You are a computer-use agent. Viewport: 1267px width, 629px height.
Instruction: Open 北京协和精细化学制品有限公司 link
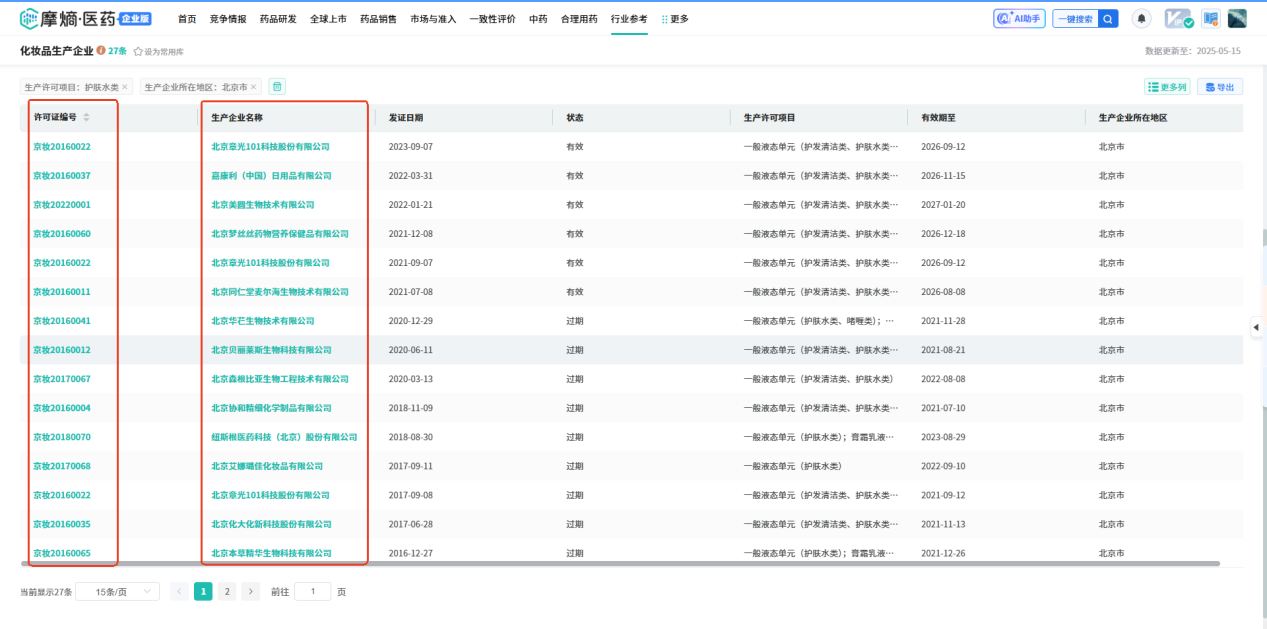click(x=271, y=408)
